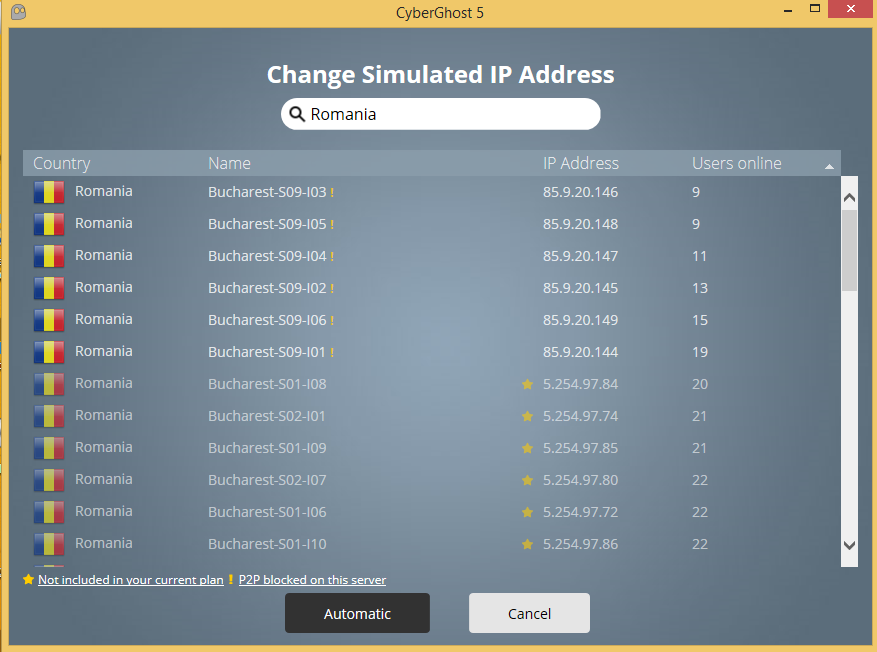Click Romania flag for Bucharest-S01-I09
The width and height of the screenshot is (877, 652).
point(49,448)
